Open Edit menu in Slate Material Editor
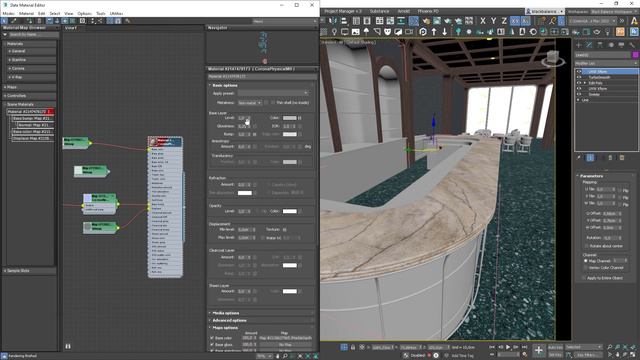 tap(41, 13)
